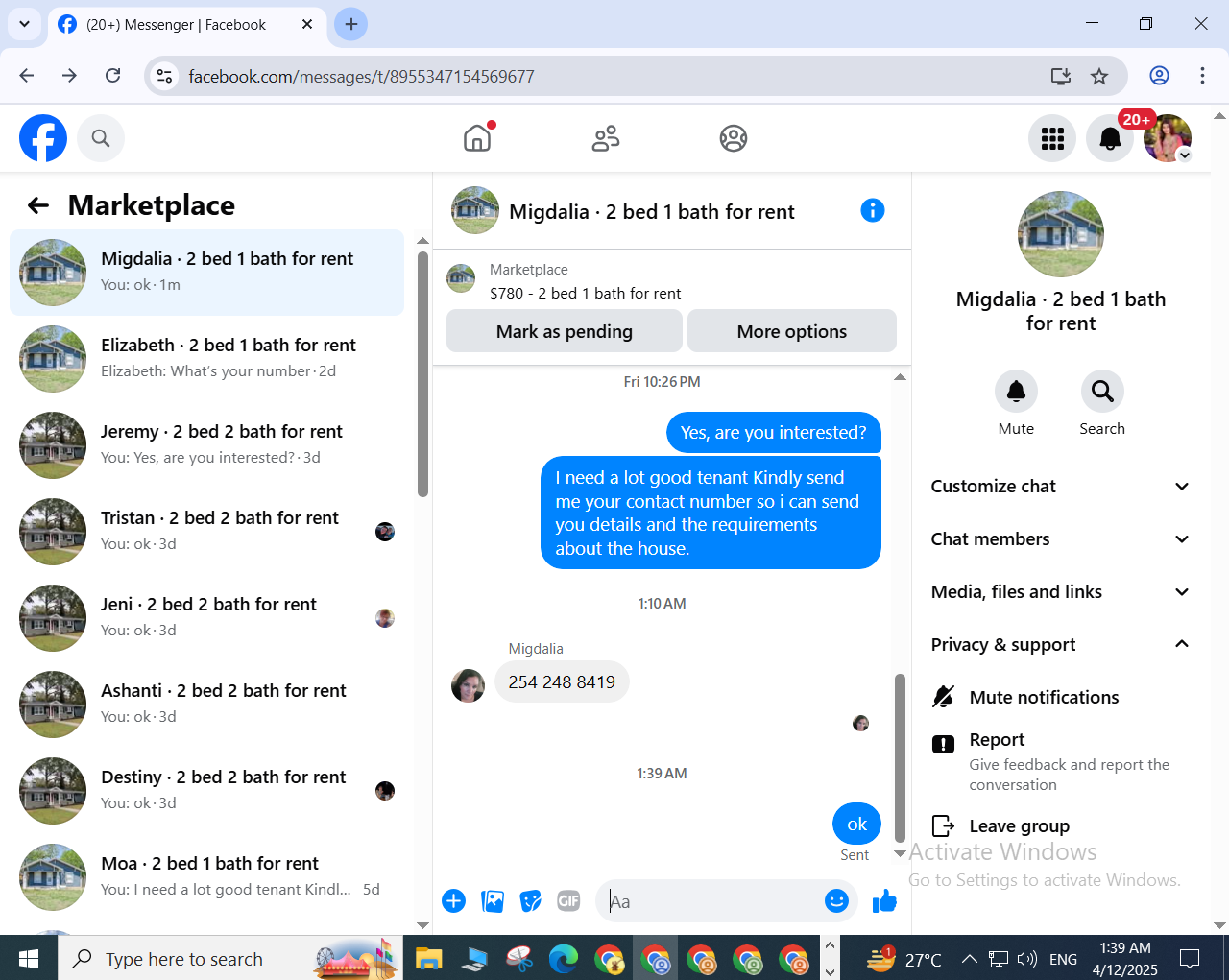Open Chrome profile icon

tap(1159, 76)
